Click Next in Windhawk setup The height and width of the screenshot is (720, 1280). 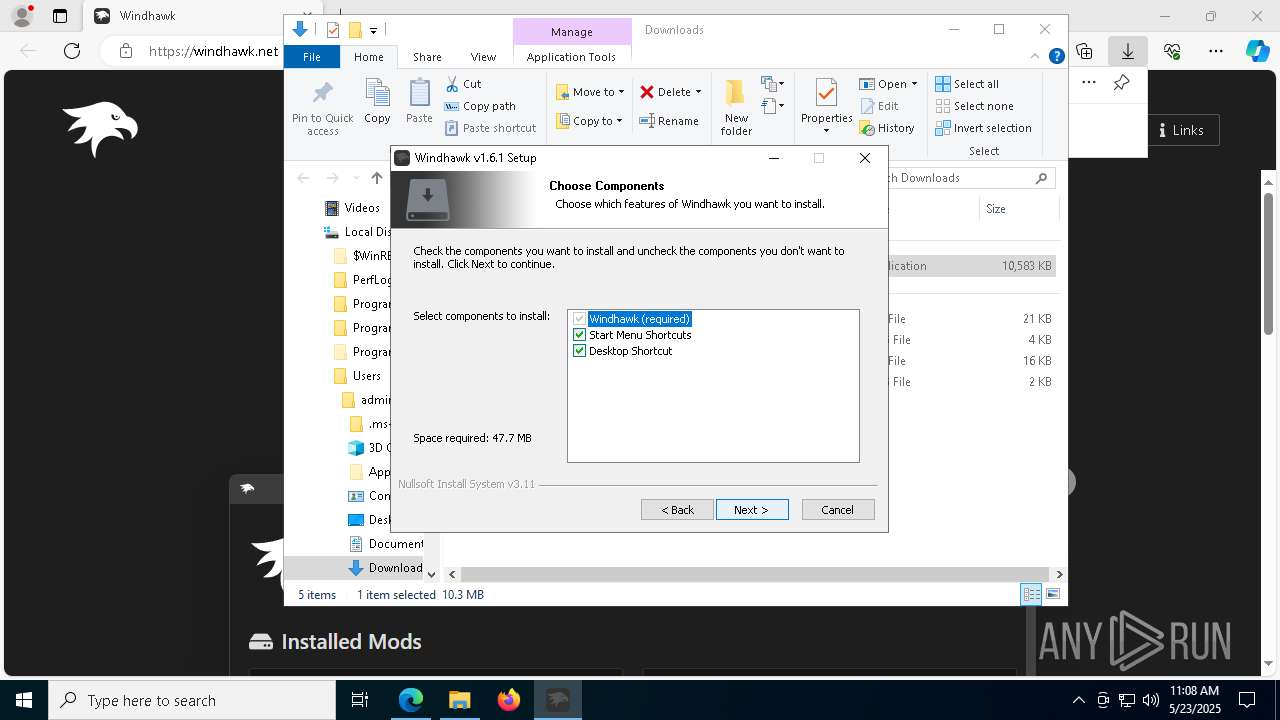pyautogui.click(x=752, y=510)
